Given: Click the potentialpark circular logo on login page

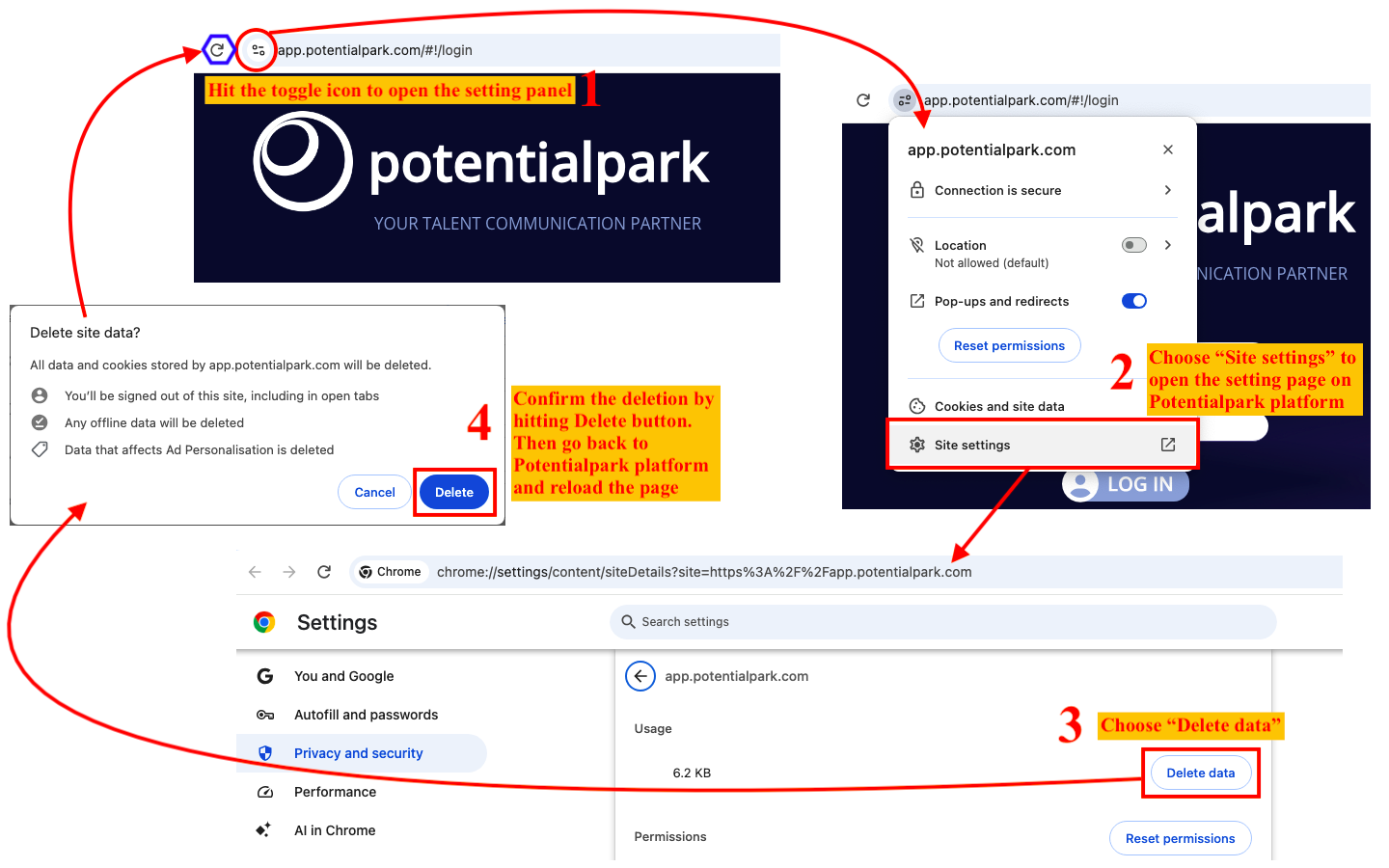Looking at the screenshot, I should pos(303,161).
